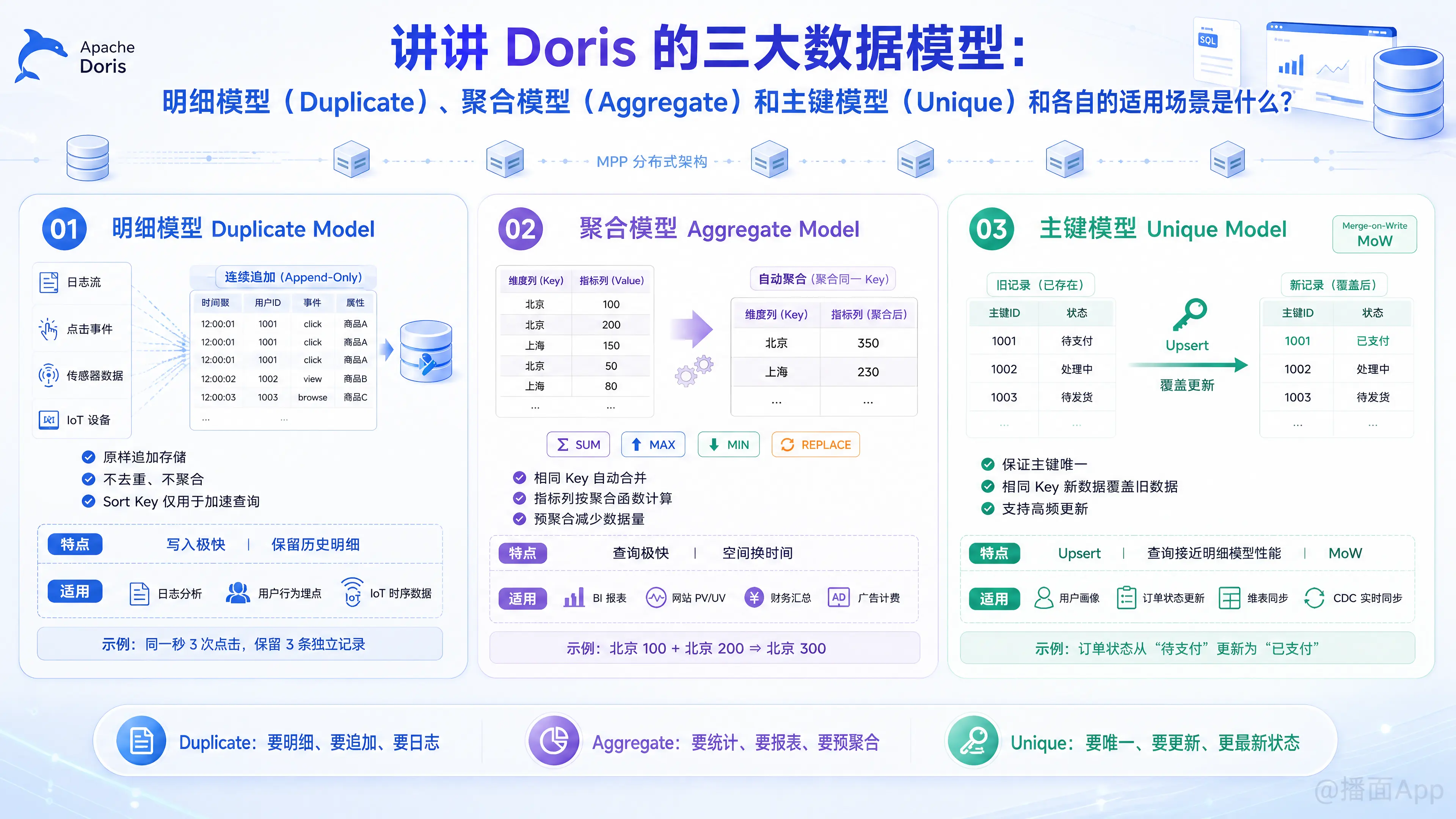Click the checkmark beside 指标列按聚合函数计算

519,498
